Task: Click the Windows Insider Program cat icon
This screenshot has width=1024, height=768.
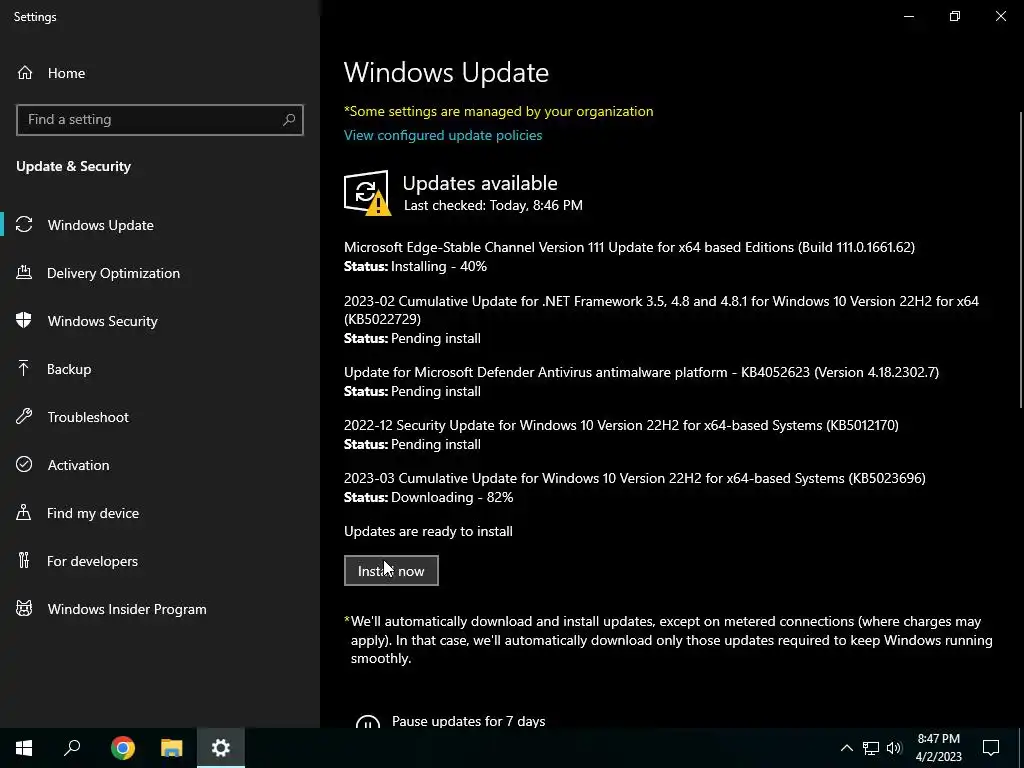Action: click(x=24, y=609)
